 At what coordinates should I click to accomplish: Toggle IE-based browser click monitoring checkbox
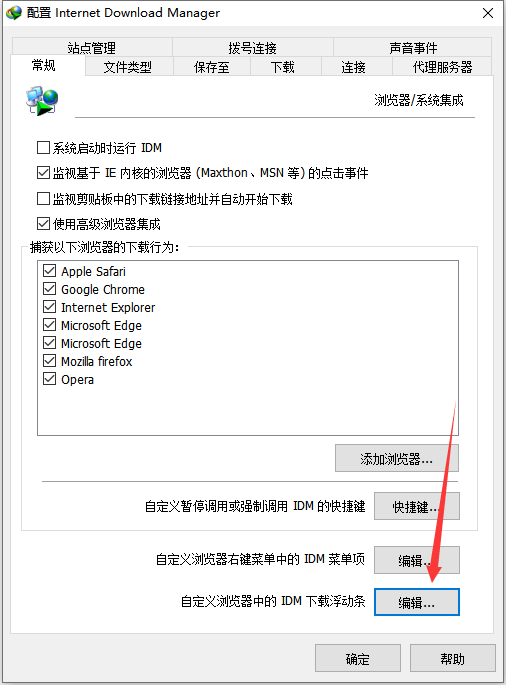[x=43, y=173]
